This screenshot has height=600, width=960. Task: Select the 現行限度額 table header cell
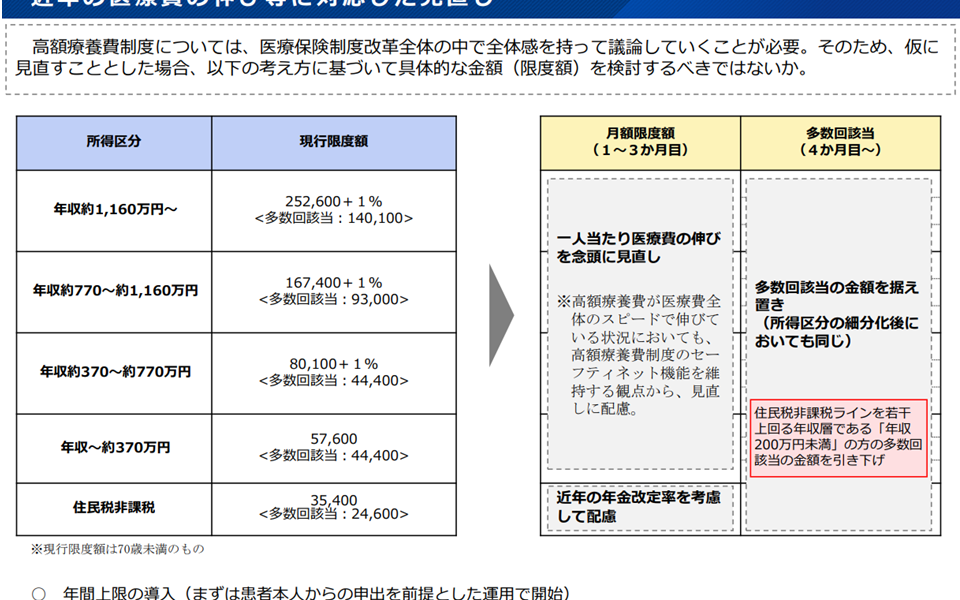point(333,142)
